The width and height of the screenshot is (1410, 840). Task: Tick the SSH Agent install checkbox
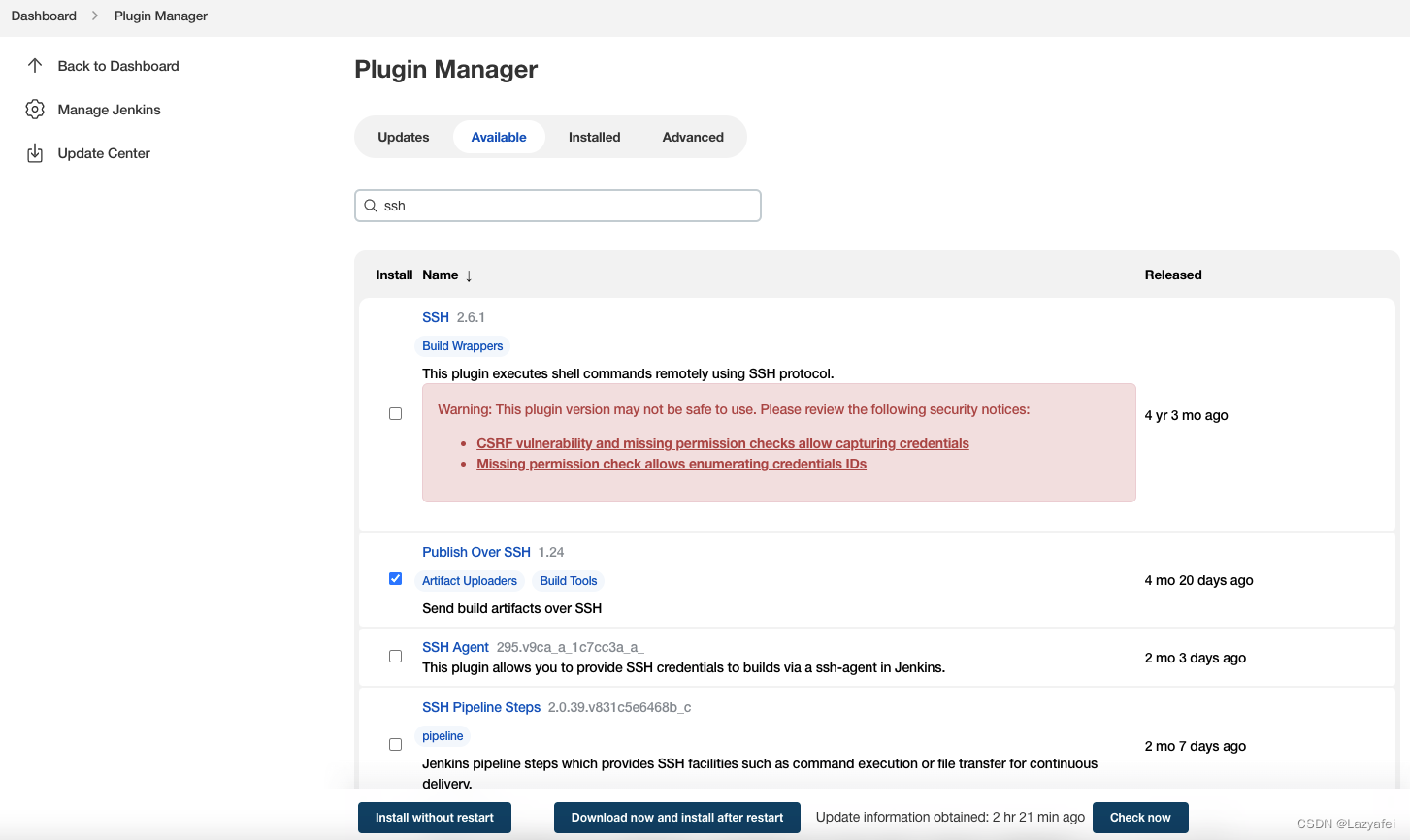click(x=395, y=657)
